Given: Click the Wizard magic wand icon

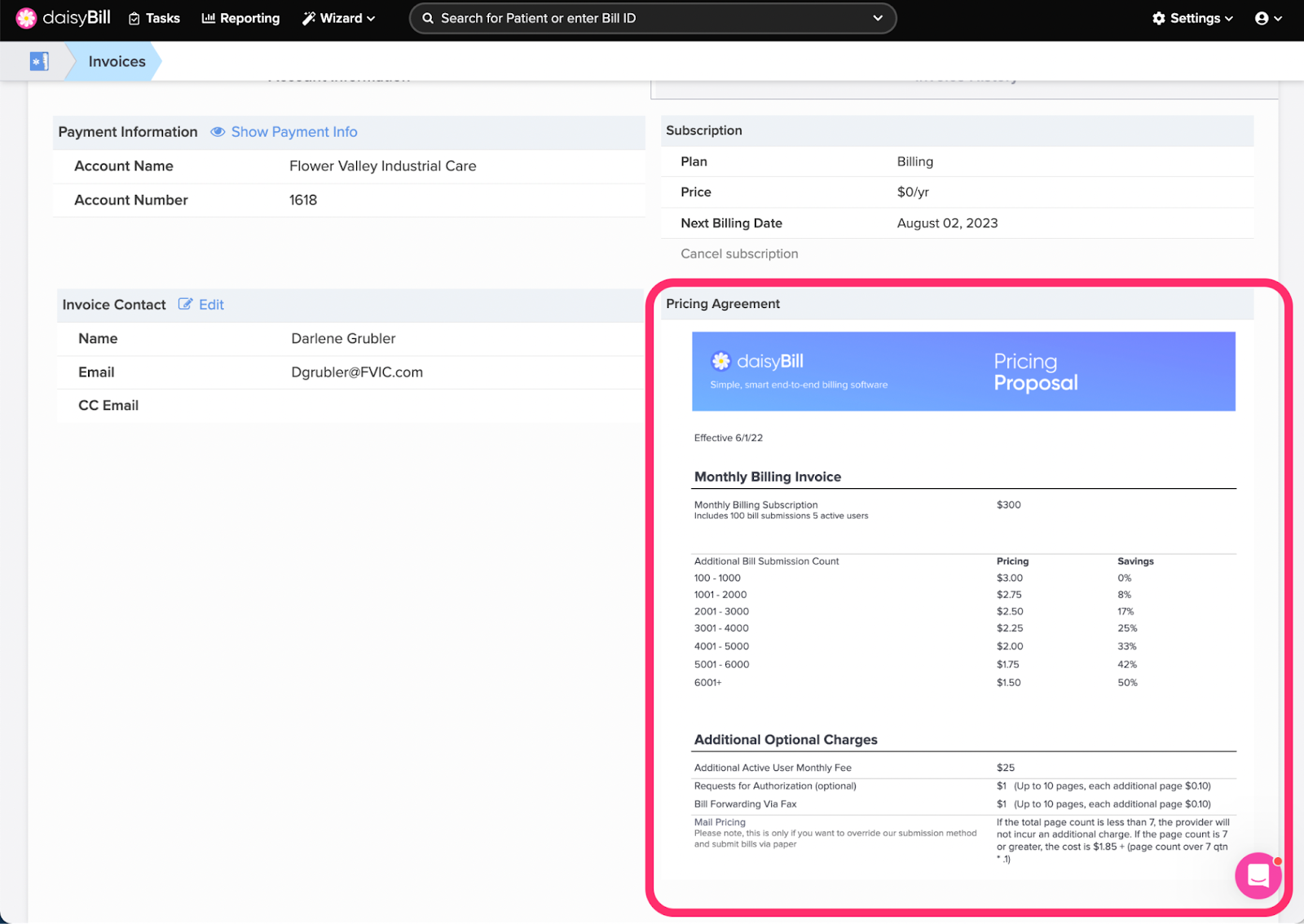Looking at the screenshot, I should click(309, 18).
